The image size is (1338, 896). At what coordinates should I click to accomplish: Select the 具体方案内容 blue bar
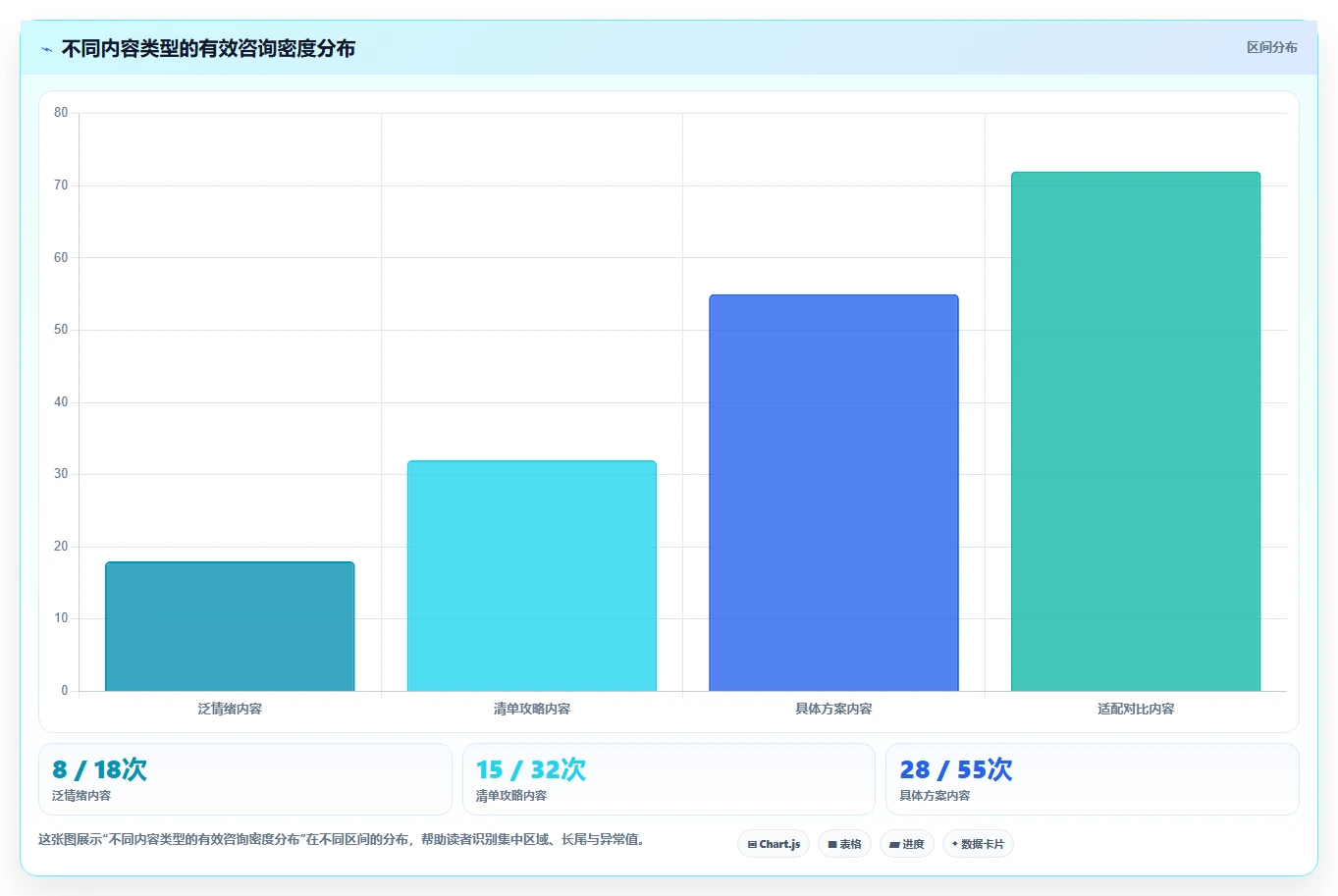coord(833,493)
